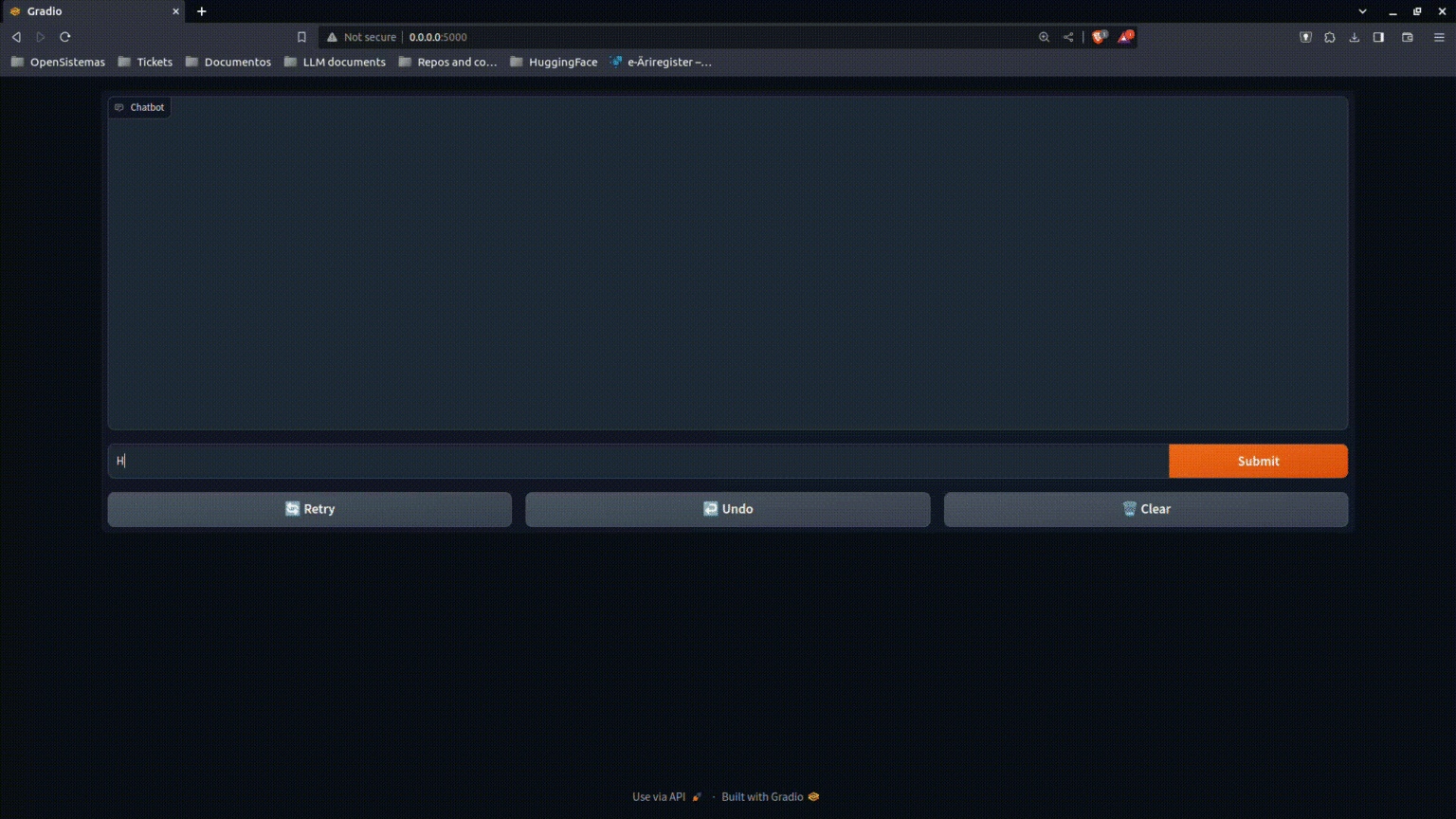Click the Brave Shields lion icon
Viewport: 1456px width, 819px height.
pos(1099,37)
